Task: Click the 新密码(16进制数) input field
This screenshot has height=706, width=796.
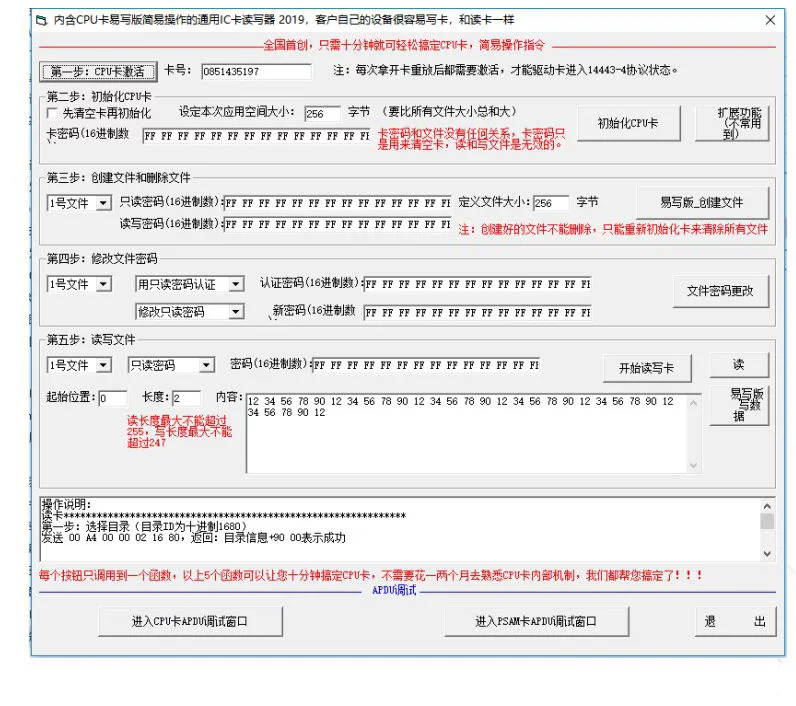Action: point(478,313)
